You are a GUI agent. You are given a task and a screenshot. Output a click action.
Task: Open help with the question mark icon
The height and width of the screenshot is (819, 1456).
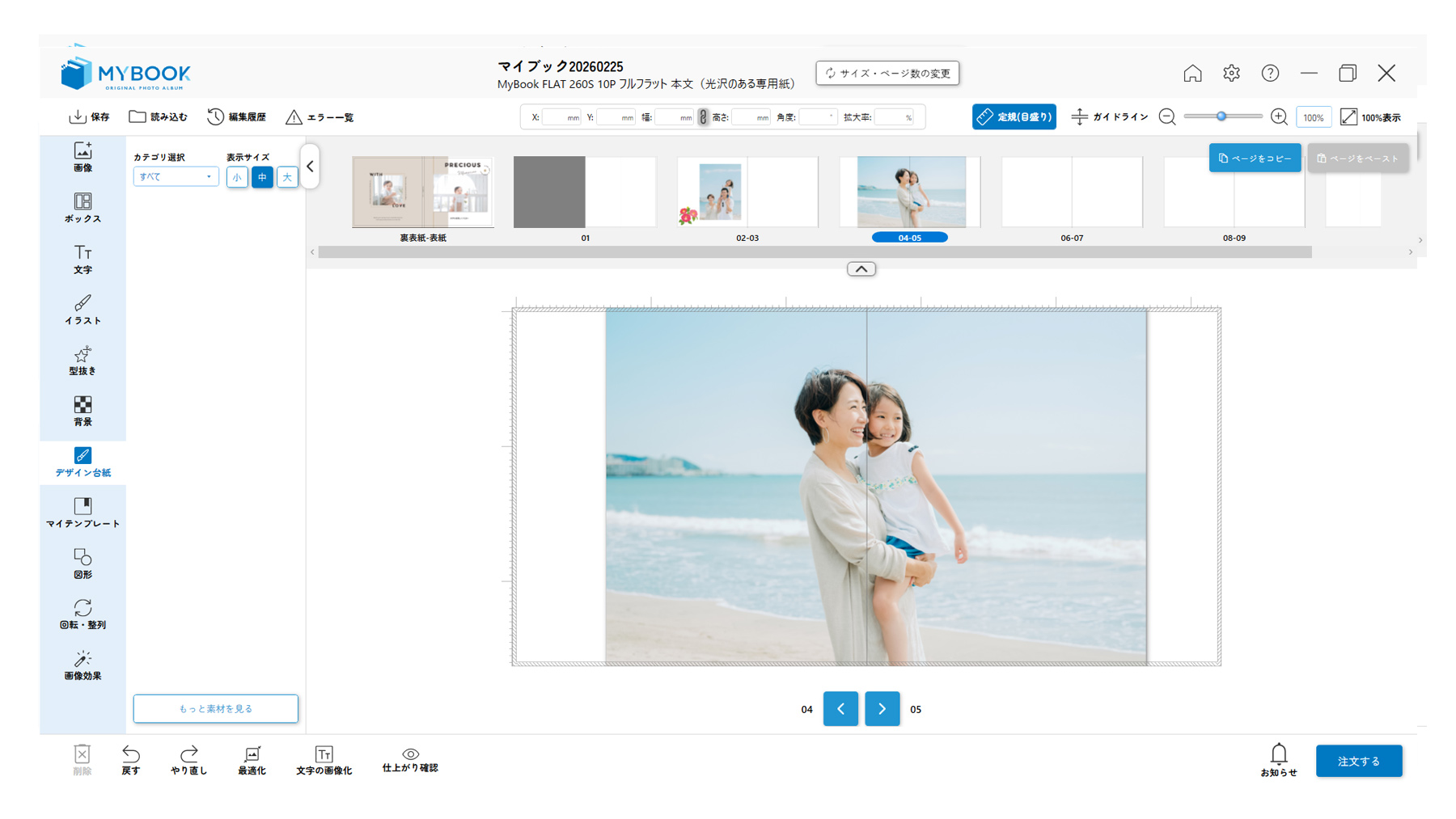[1270, 73]
